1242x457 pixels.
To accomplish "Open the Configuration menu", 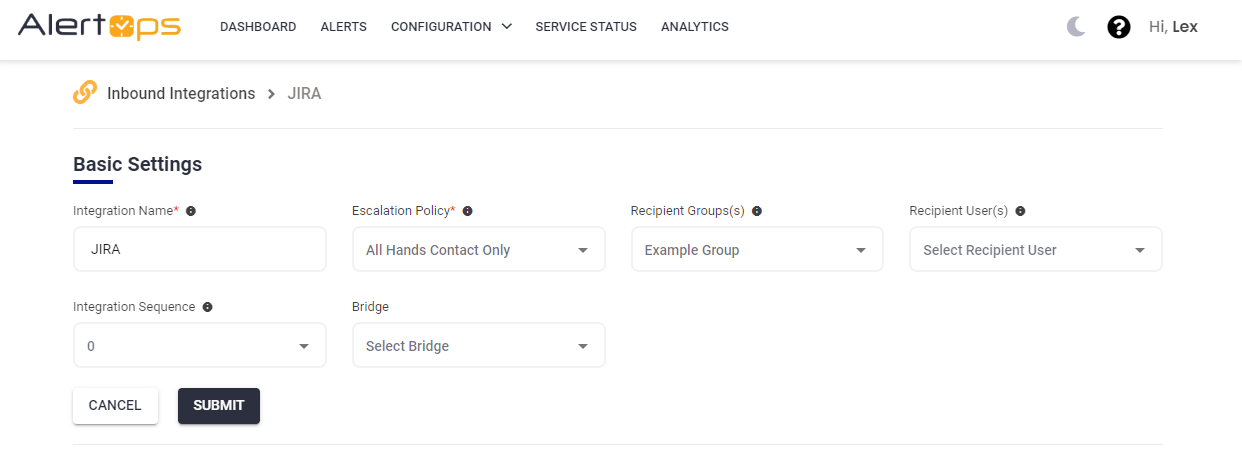I will pyautogui.click(x=451, y=27).
